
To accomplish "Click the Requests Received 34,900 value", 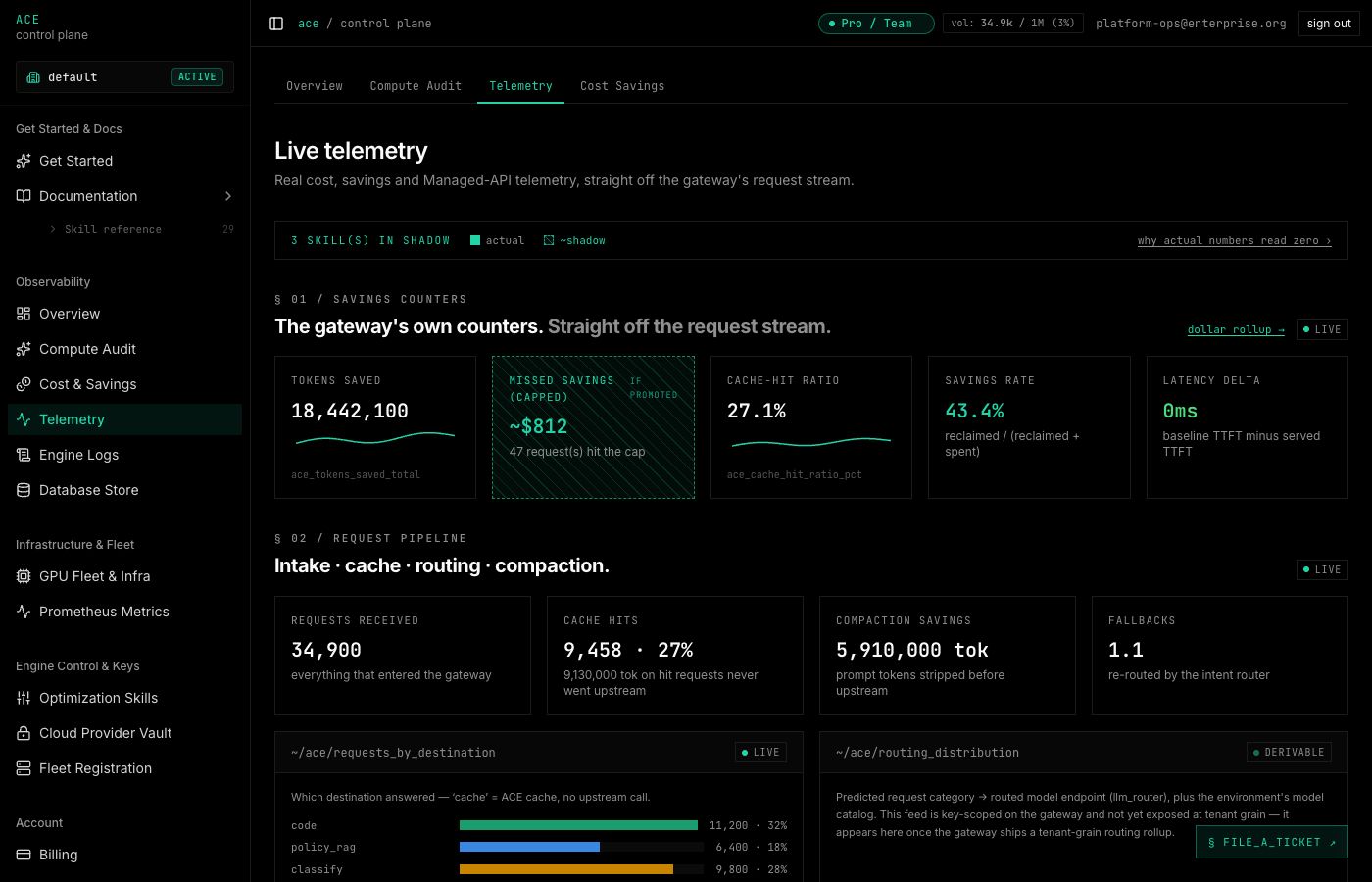I will tap(326, 650).
